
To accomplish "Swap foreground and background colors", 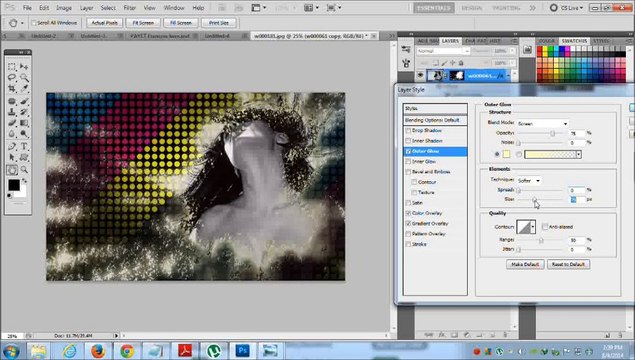I will click(25, 181).
